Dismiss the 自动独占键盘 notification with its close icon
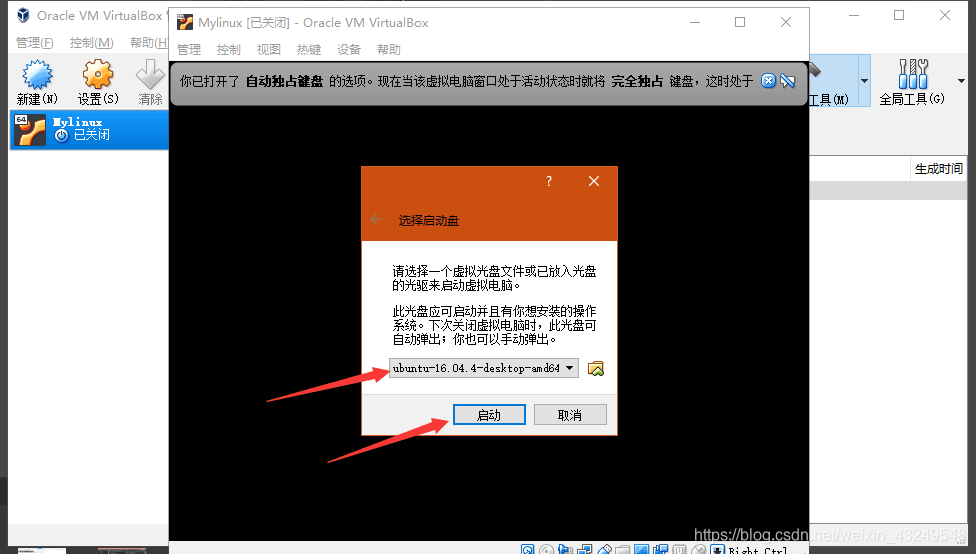Screen dimensions: 976x554 [x=768, y=81]
